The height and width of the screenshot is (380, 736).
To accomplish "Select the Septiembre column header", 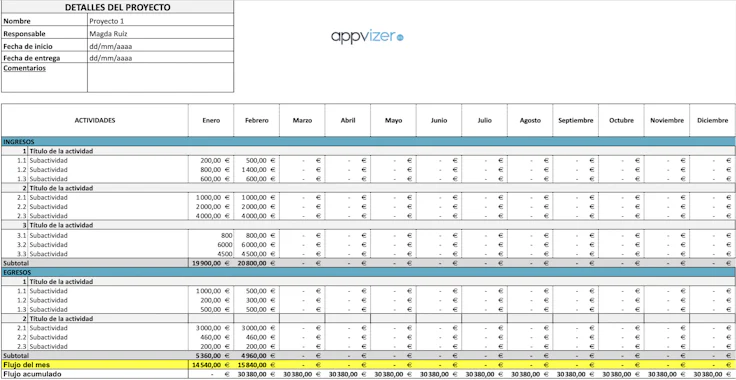I will pos(575,121).
